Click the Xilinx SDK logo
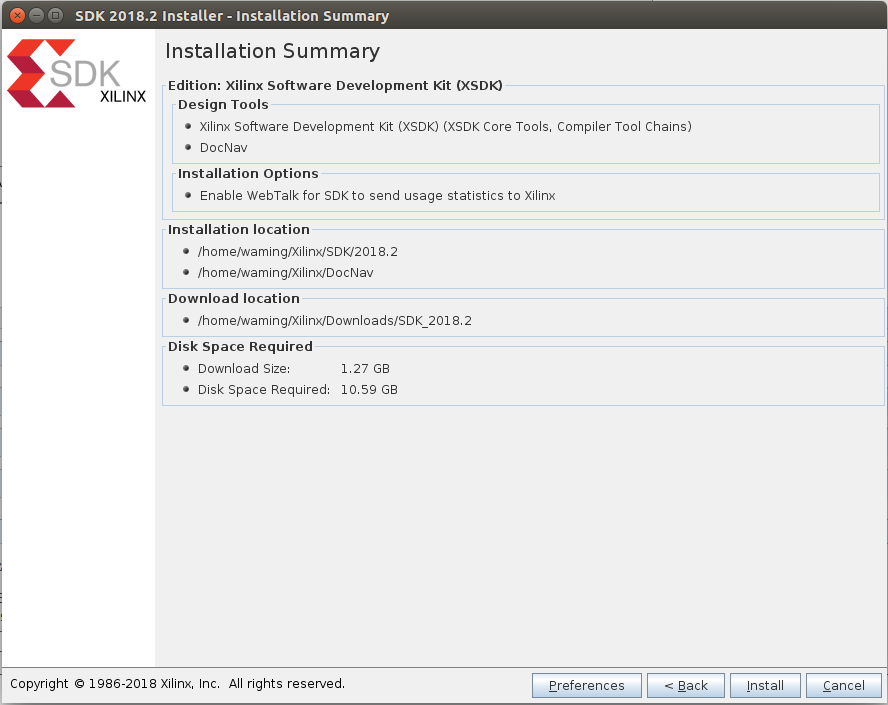The width and height of the screenshot is (888, 705). pyautogui.click(x=76, y=72)
